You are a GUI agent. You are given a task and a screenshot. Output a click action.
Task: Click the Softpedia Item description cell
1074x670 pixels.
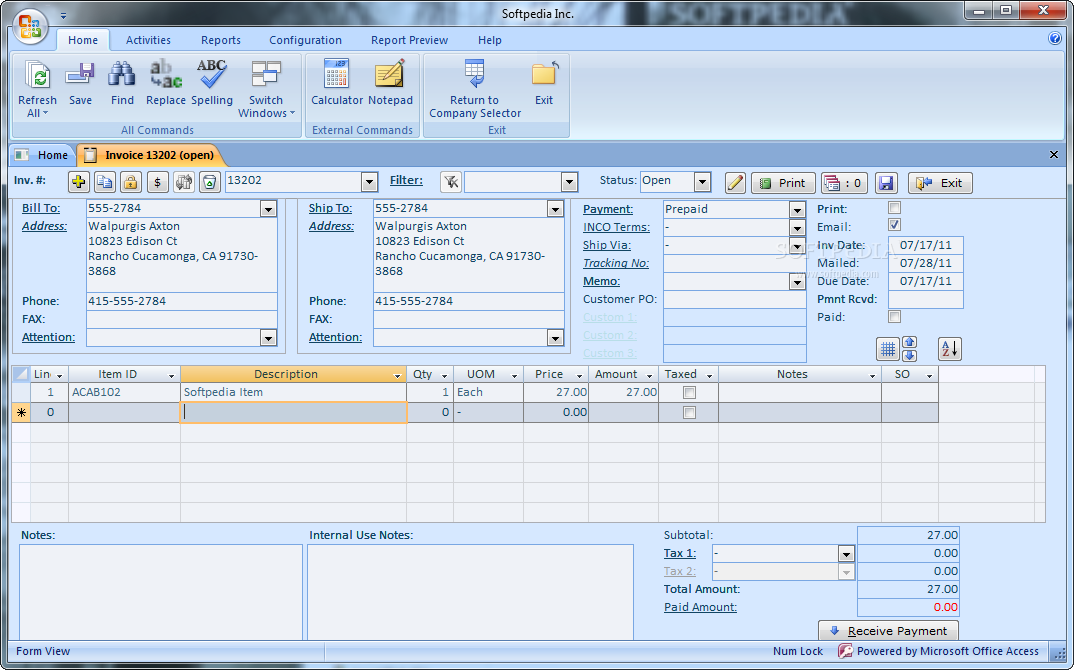coord(293,393)
